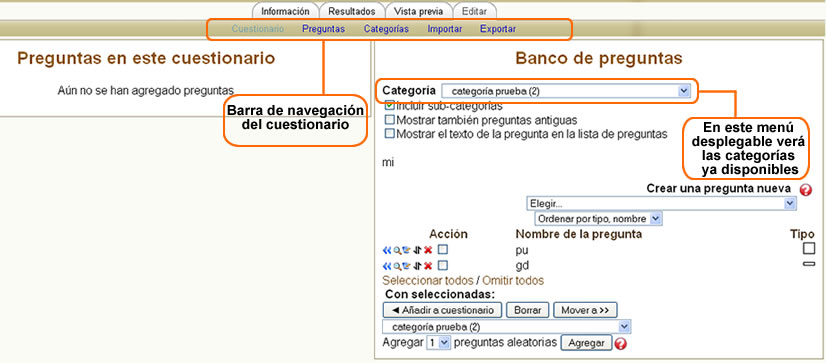Go to Preguntas in navigation bar
Screen dimensions: 826x363
pos(323,29)
